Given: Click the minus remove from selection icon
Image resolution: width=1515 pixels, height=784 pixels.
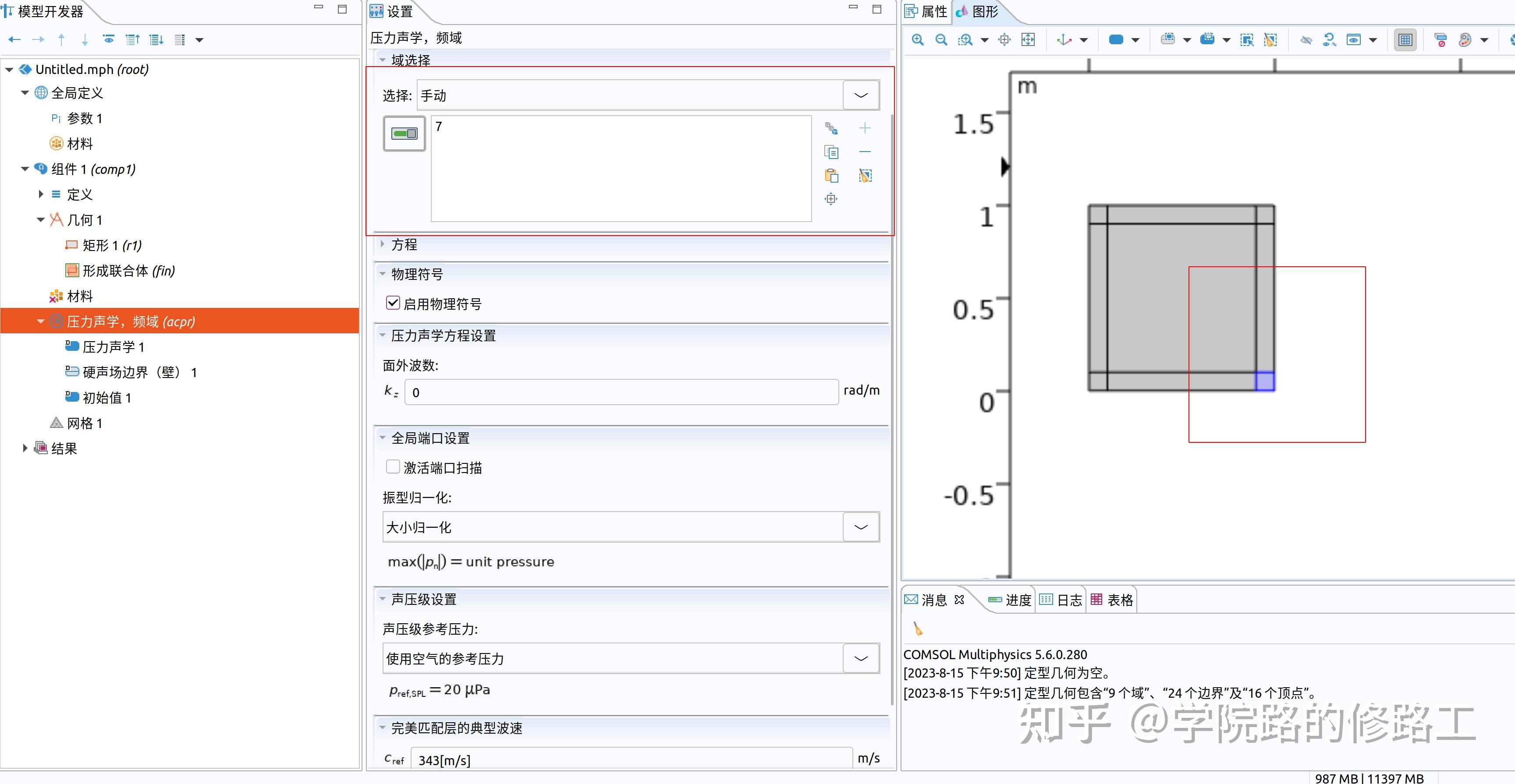Looking at the screenshot, I should click(865, 152).
